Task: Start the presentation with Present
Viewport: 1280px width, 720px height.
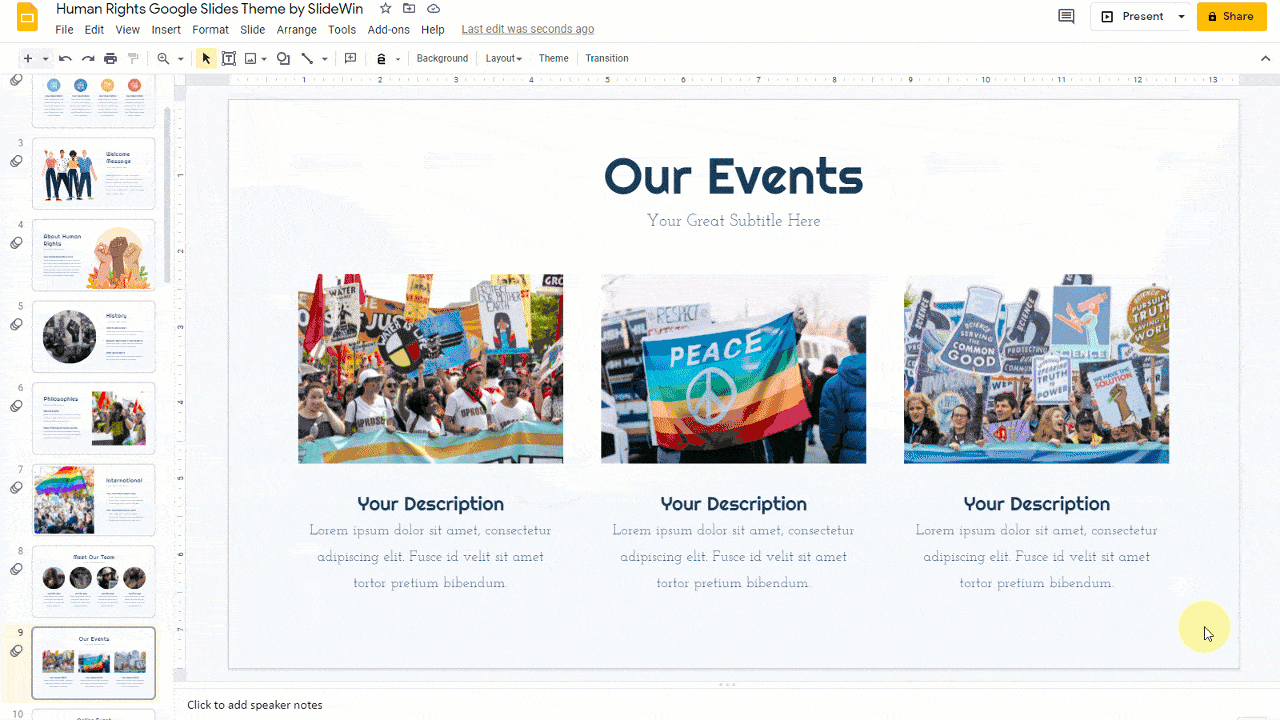Action: click(1133, 16)
